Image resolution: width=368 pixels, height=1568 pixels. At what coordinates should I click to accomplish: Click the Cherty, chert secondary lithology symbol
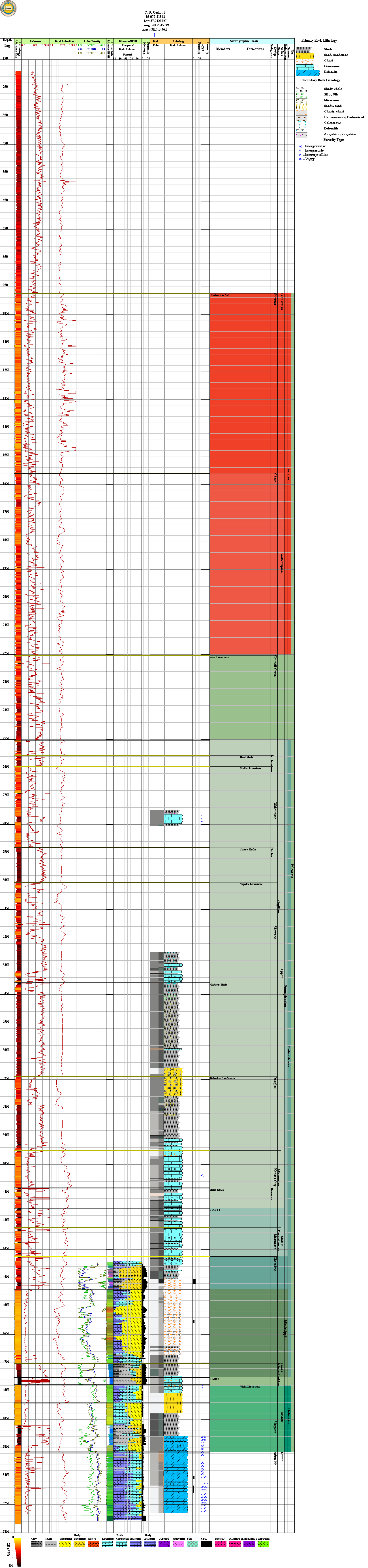point(302,113)
